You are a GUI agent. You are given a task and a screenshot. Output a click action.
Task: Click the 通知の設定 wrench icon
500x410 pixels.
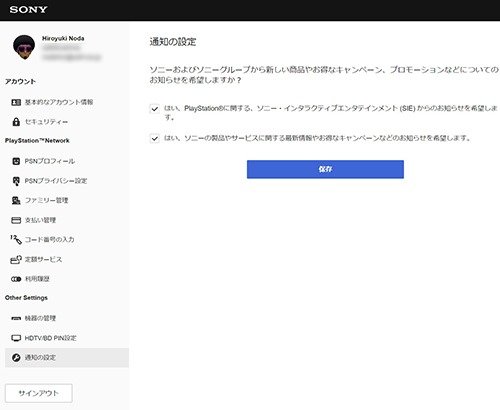coord(16,358)
